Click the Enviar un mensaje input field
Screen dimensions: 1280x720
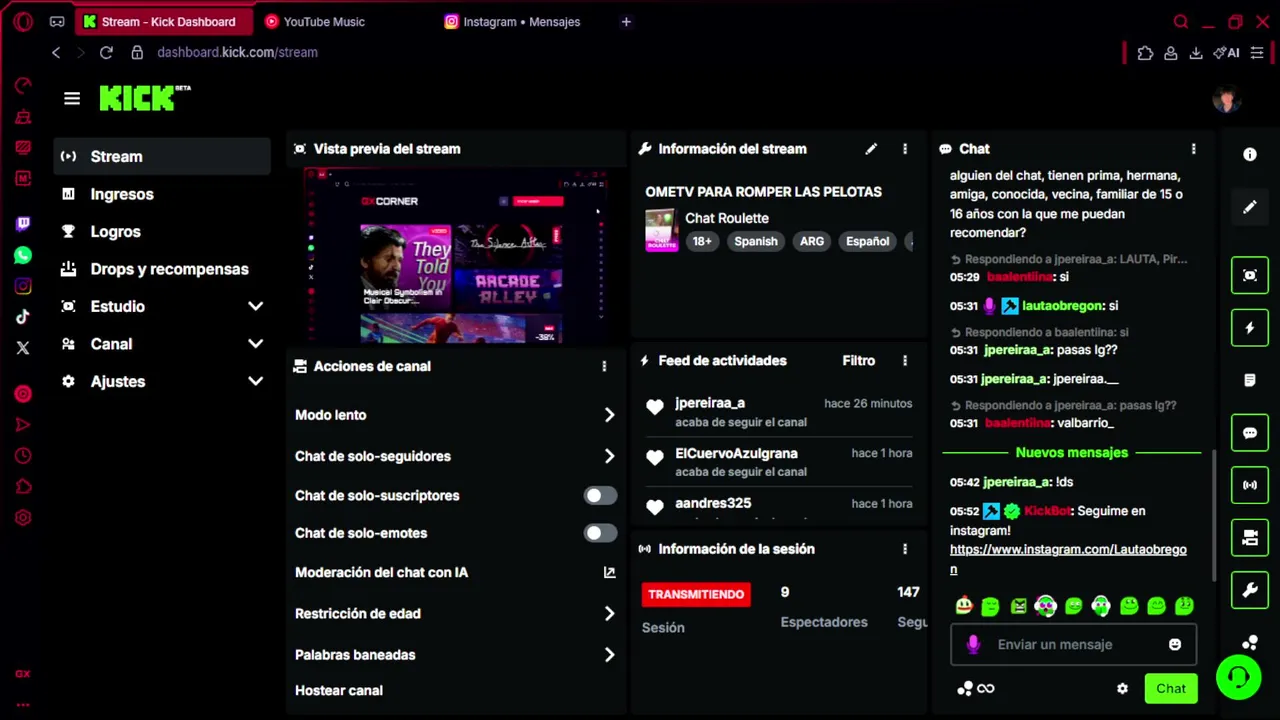1072,645
